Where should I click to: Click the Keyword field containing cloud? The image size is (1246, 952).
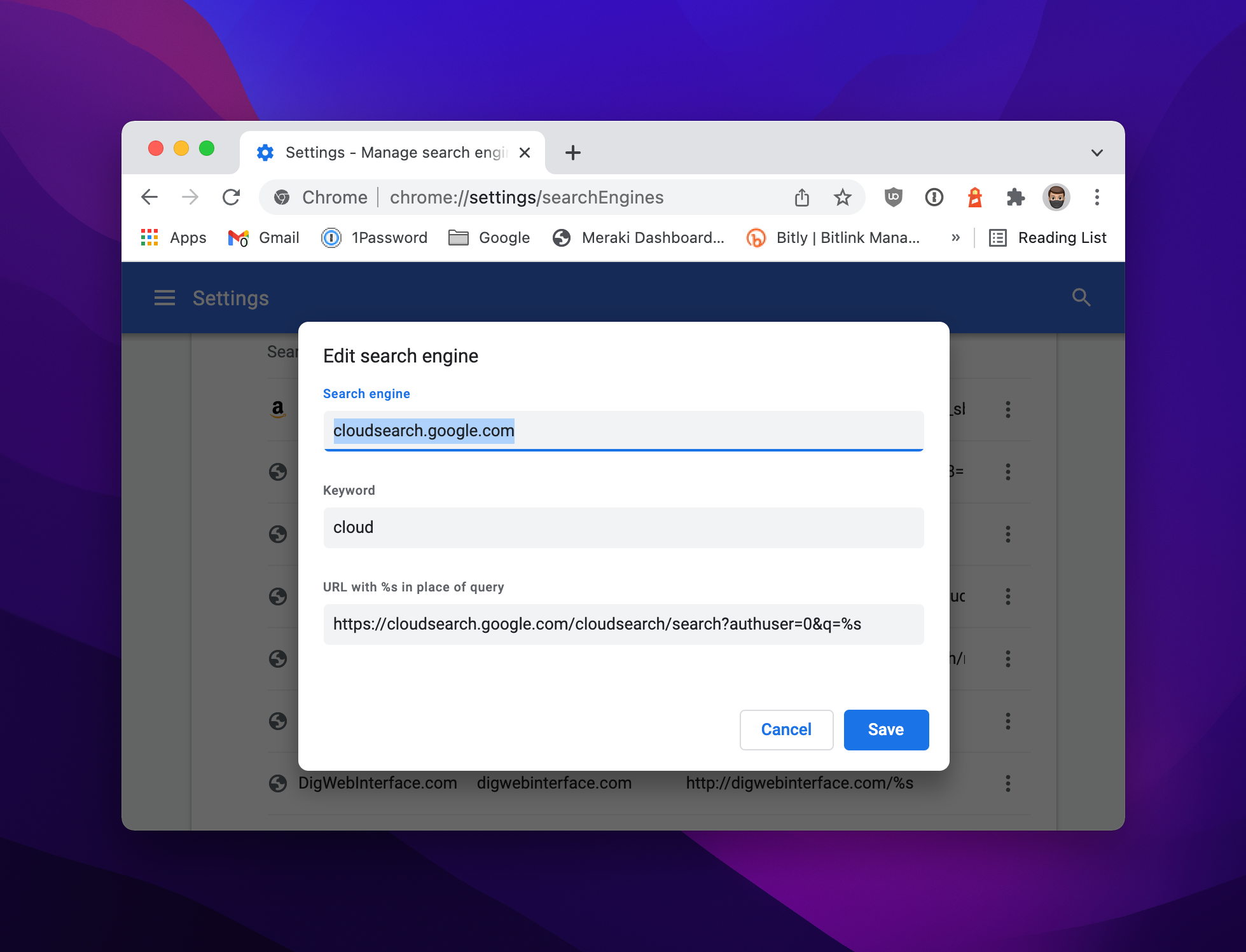coord(623,528)
